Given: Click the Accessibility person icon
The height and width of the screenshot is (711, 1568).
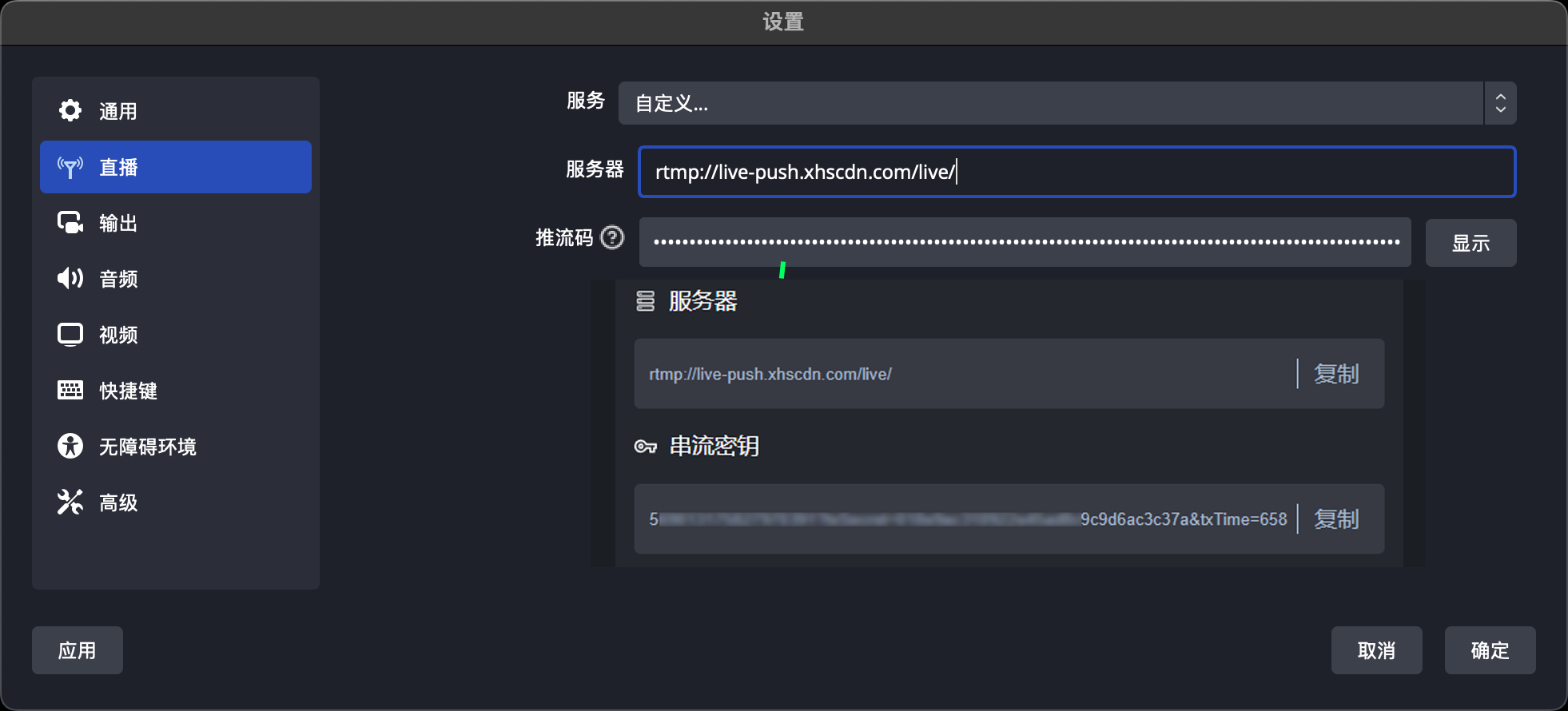Looking at the screenshot, I should pos(70,446).
